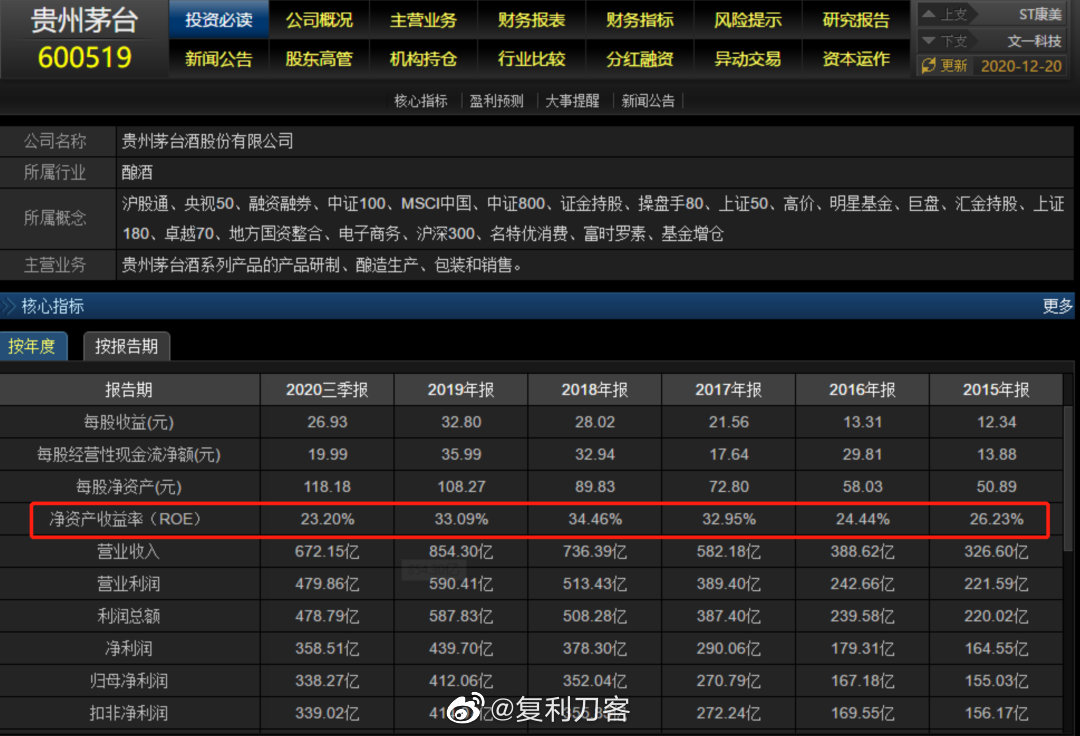The width and height of the screenshot is (1080, 736).
Task: Click 更多 in 核心指标 header
Action: point(1057,306)
